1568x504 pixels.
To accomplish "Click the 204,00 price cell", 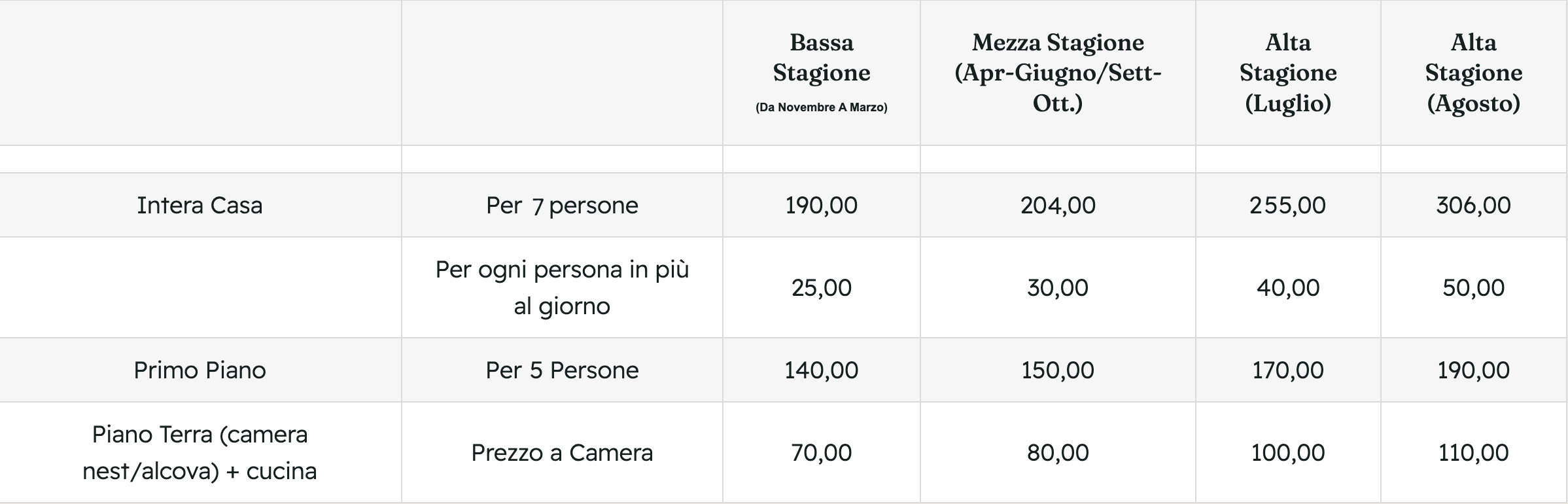I will (1057, 206).
